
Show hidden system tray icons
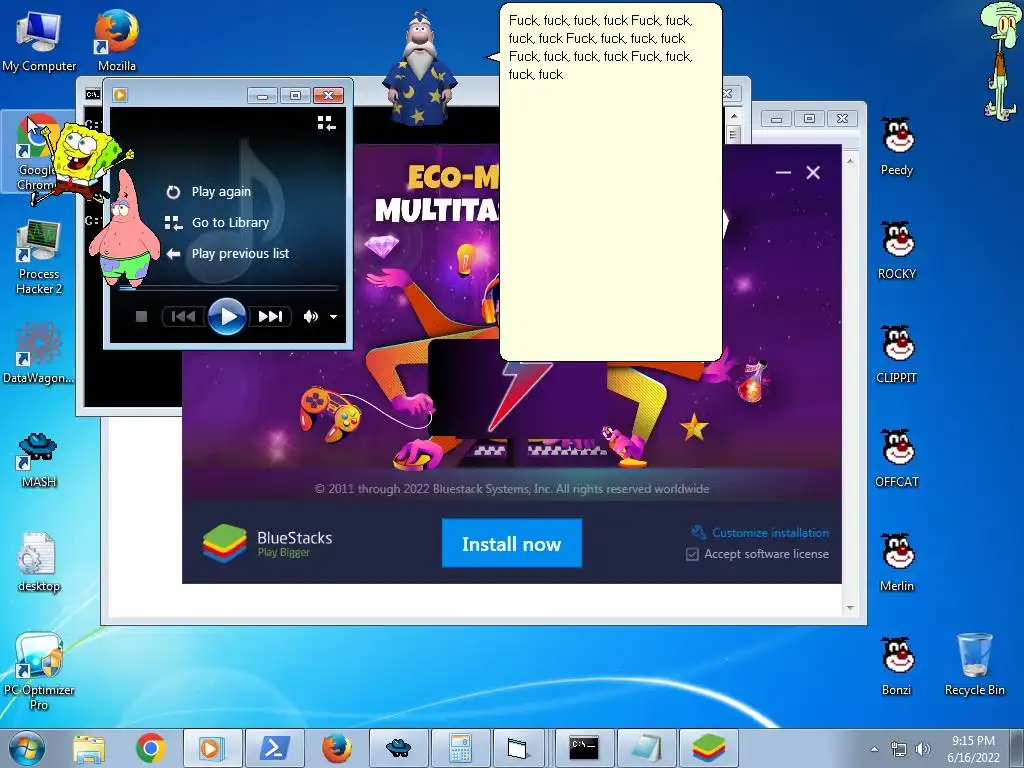pos(874,749)
